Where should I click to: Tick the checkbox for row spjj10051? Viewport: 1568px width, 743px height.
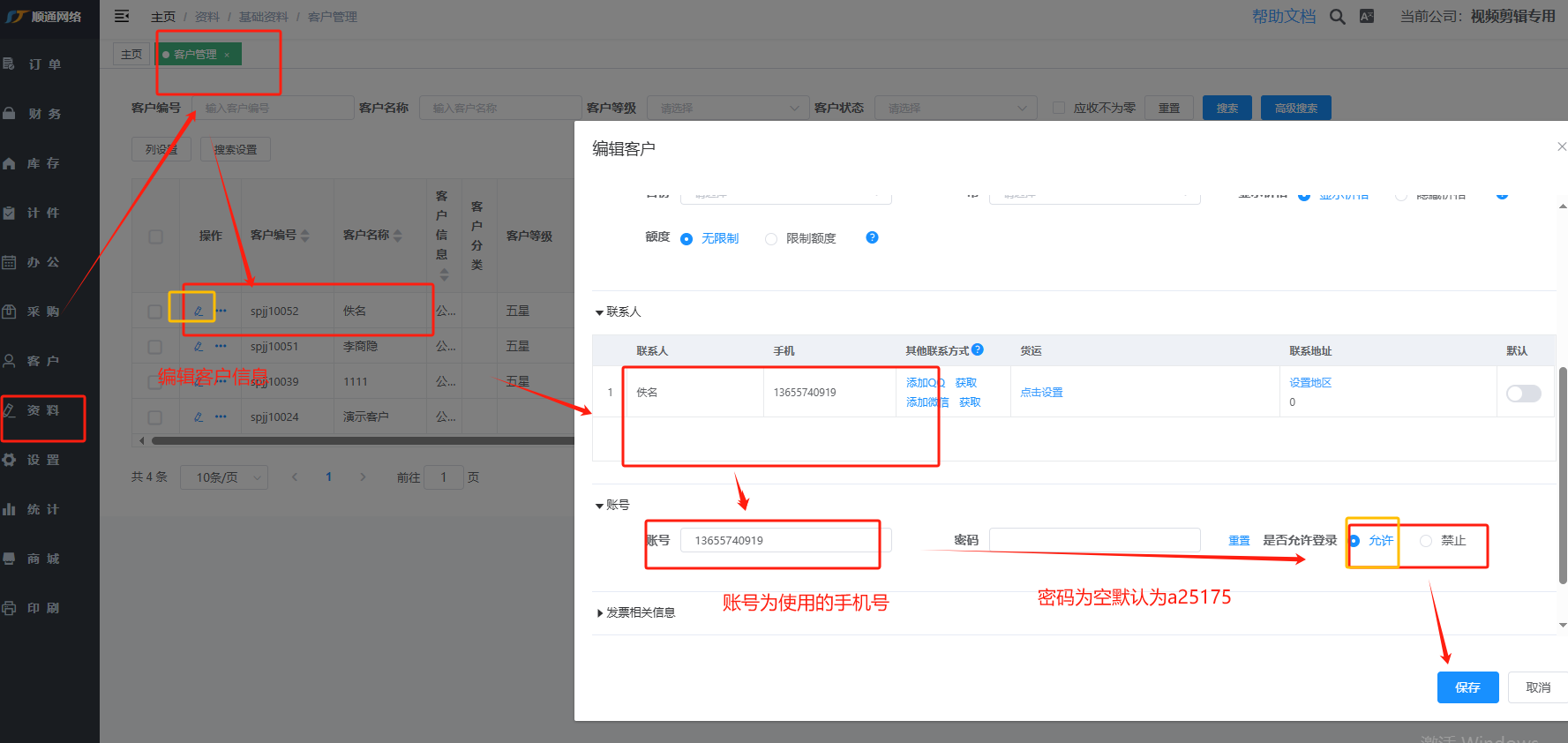pos(154,347)
